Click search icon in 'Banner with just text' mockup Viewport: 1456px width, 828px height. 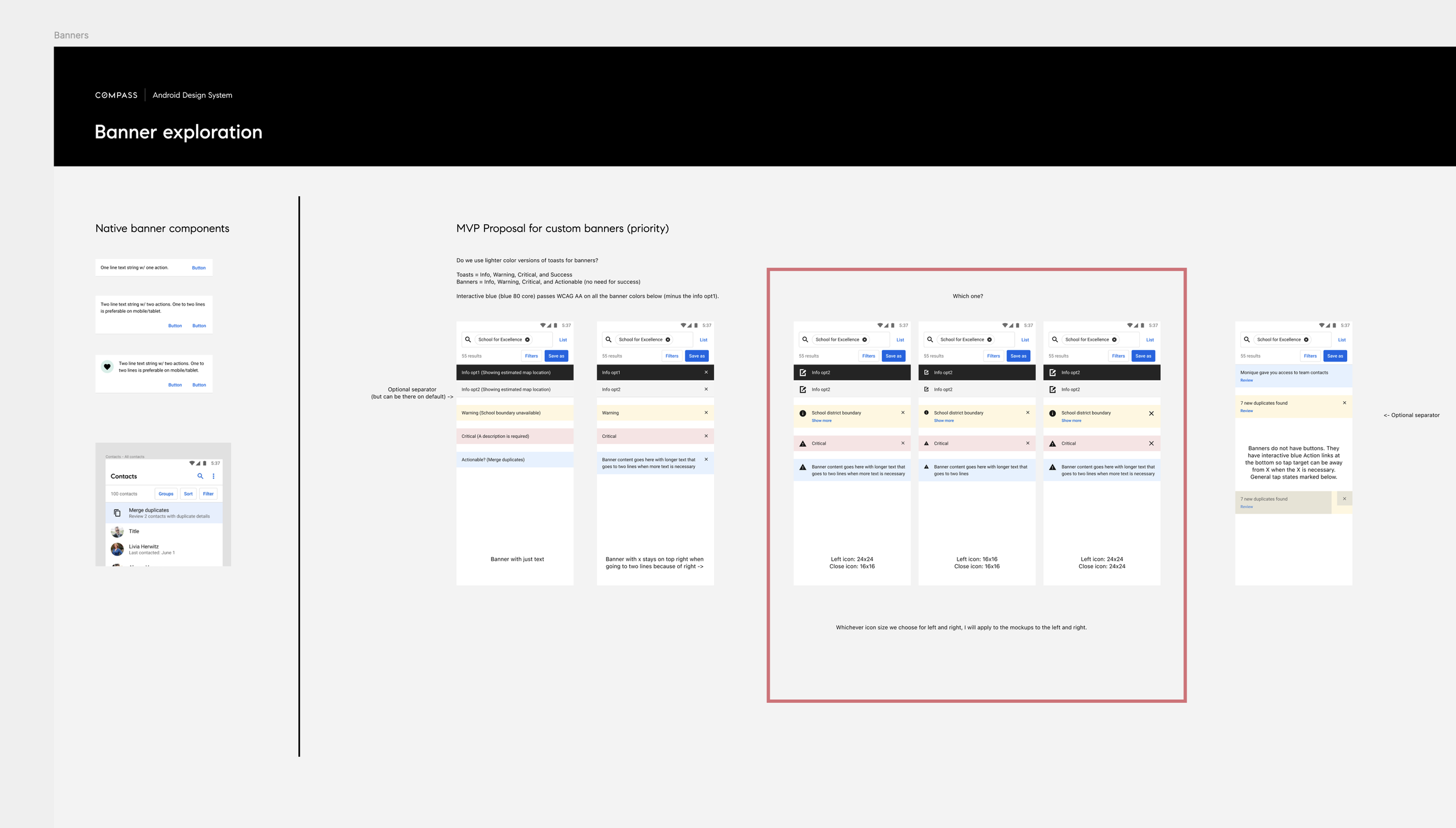(468, 339)
